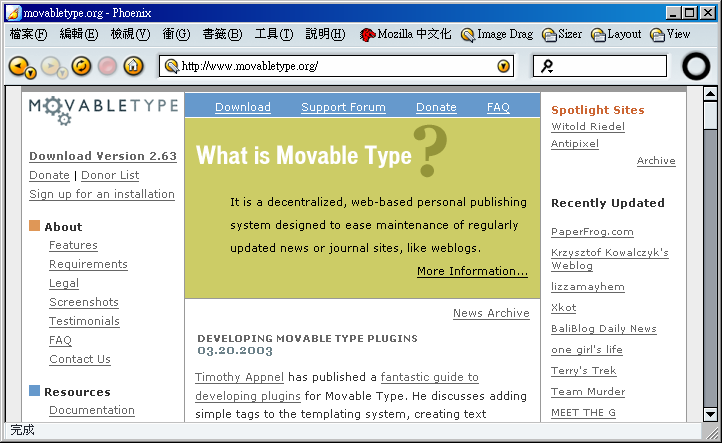Open the 檔案(F) File menu
The image size is (722, 443).
(29, 34)
